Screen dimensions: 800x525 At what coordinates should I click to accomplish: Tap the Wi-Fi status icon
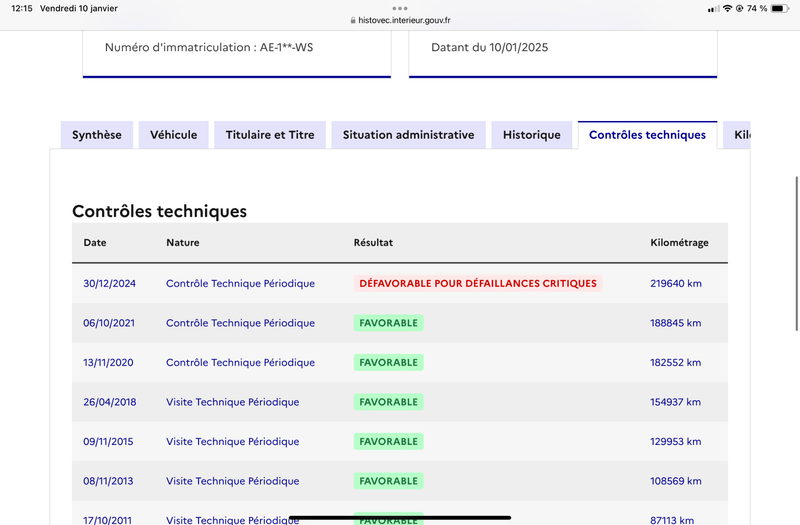click(728, 8)
